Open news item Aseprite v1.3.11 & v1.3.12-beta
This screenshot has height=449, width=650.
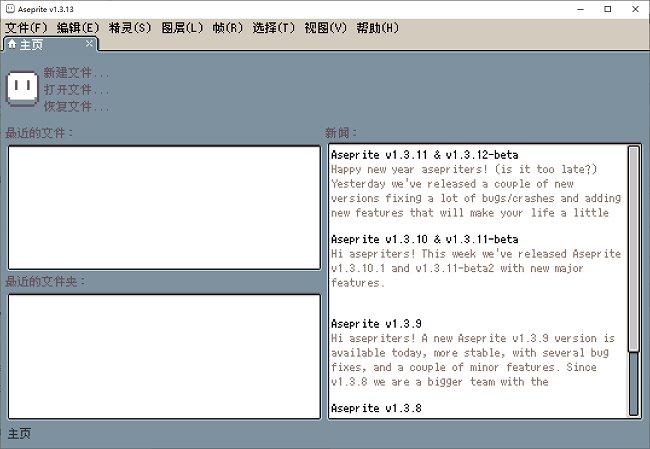(424, 155)
